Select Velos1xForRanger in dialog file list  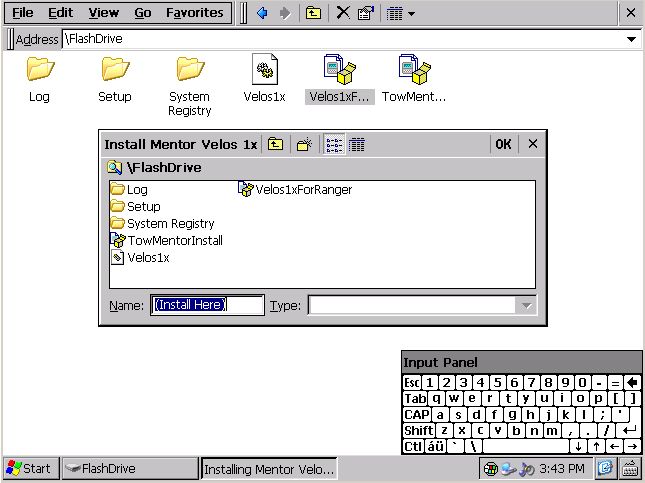303,189
